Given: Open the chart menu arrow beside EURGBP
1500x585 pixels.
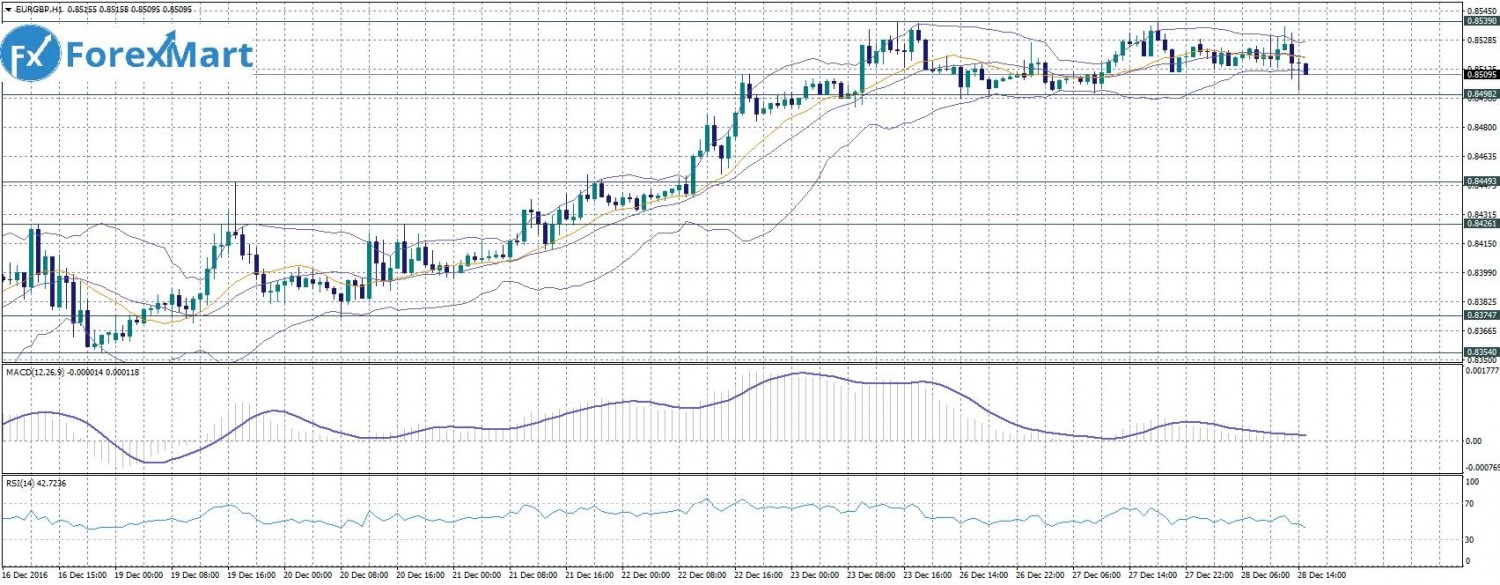Looking at the screenshot, I should pos(7,9).
